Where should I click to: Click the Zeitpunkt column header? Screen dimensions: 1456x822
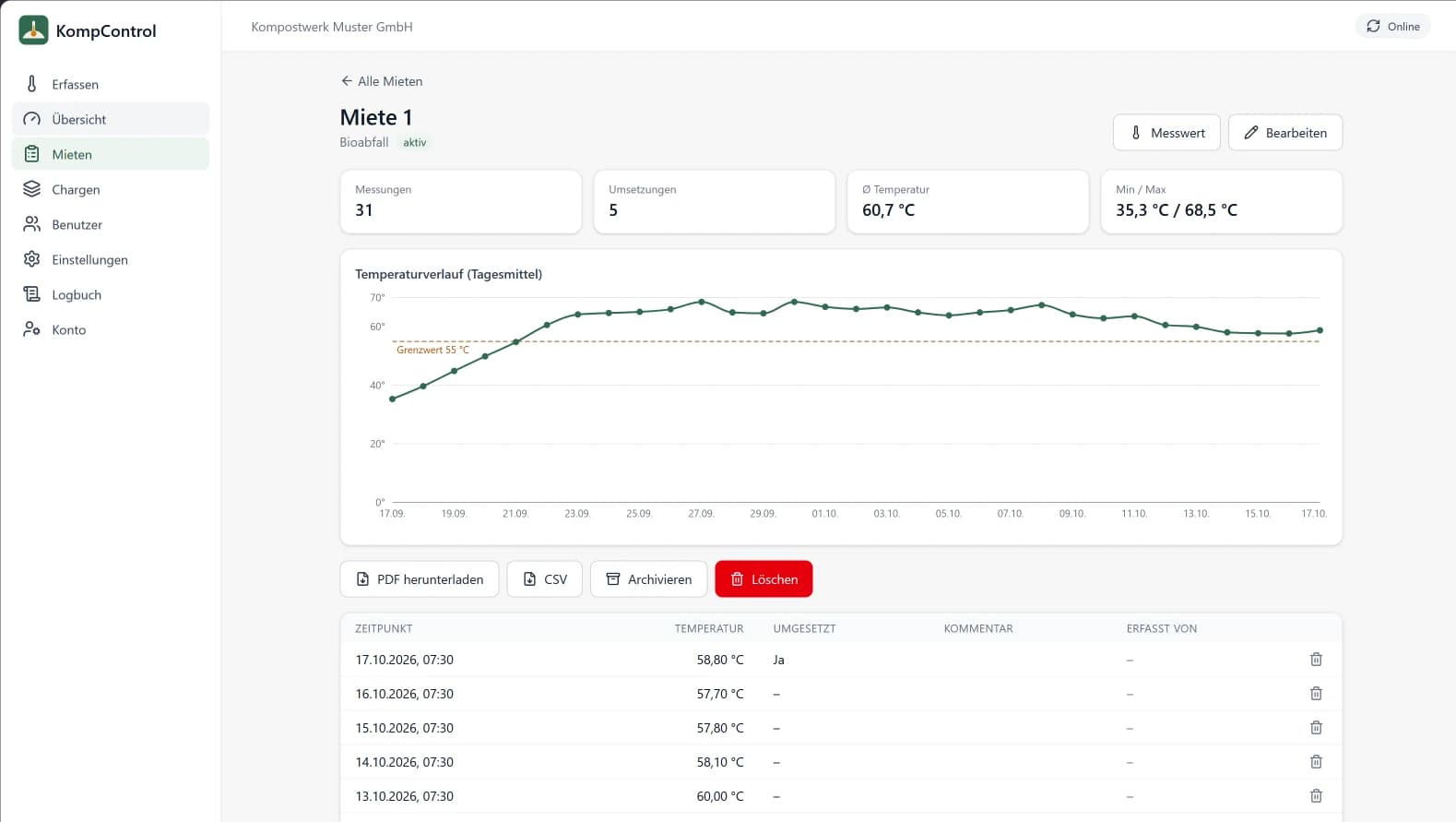pos(384,628)
